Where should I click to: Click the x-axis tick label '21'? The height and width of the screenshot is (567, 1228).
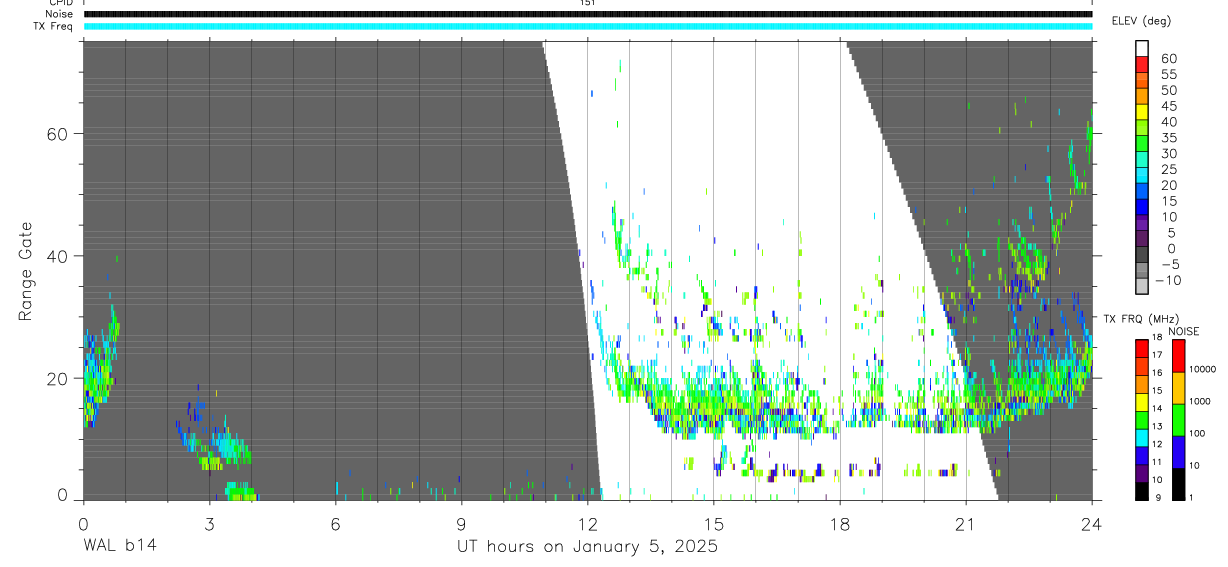965,523
